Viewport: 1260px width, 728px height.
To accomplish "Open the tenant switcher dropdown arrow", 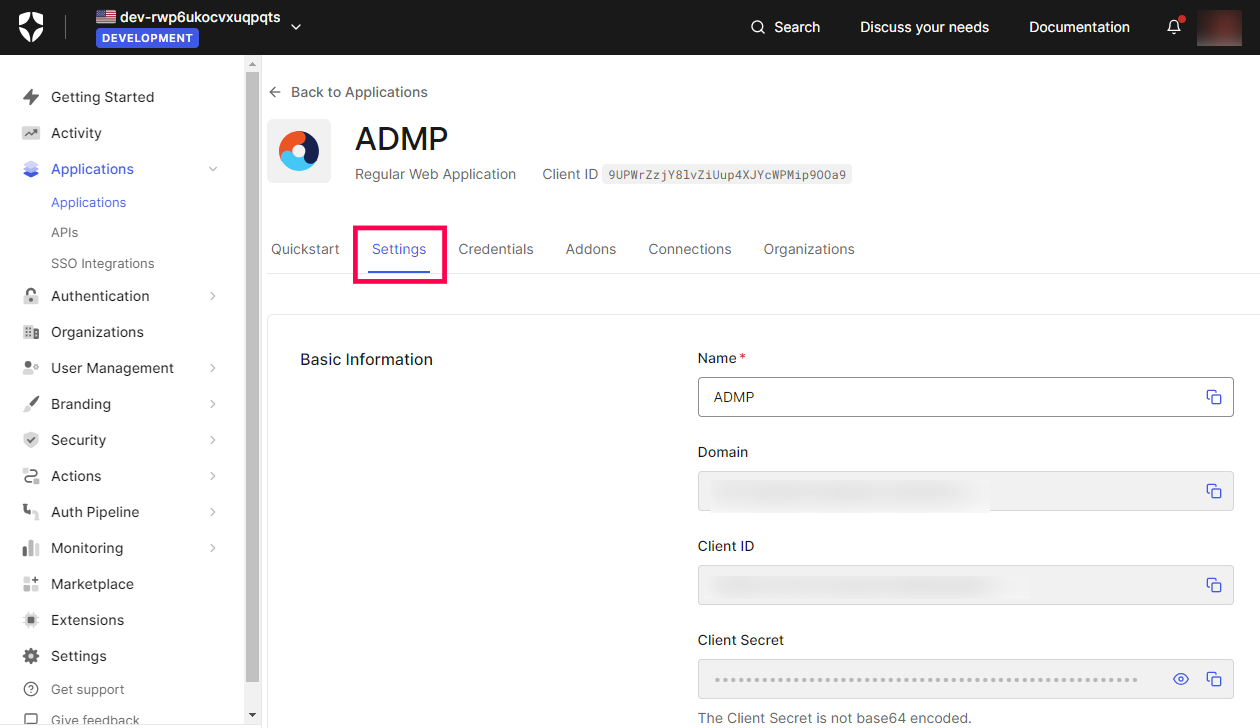I will point(296,27).
